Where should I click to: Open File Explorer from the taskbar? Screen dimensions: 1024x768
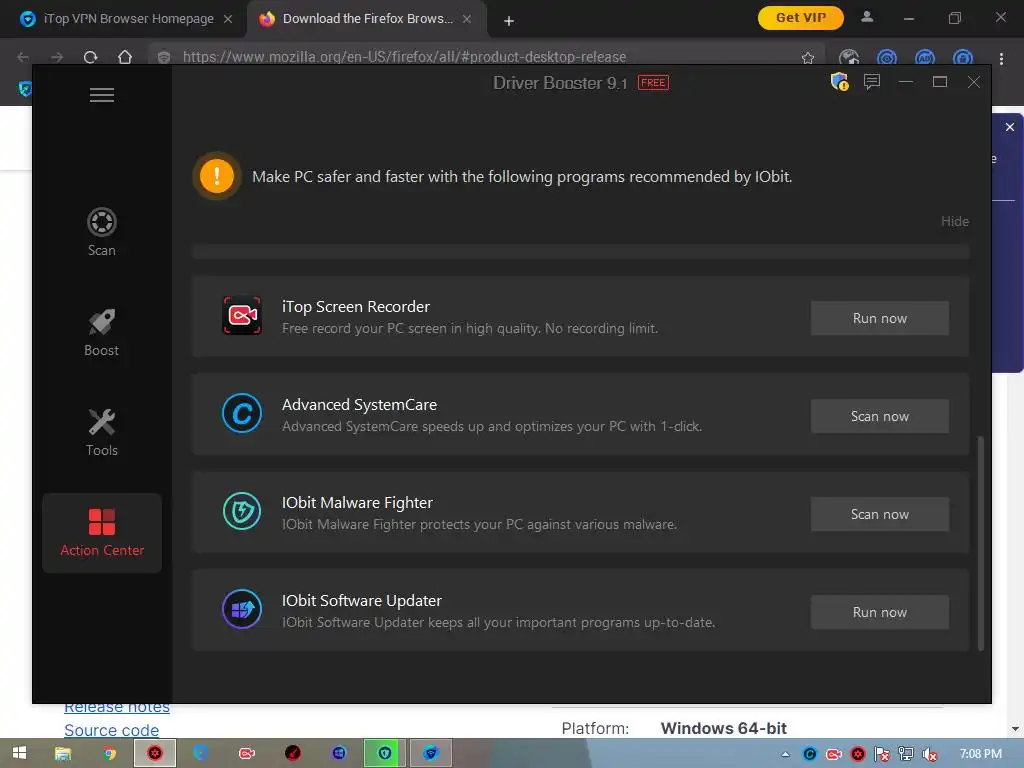(63, 754)
